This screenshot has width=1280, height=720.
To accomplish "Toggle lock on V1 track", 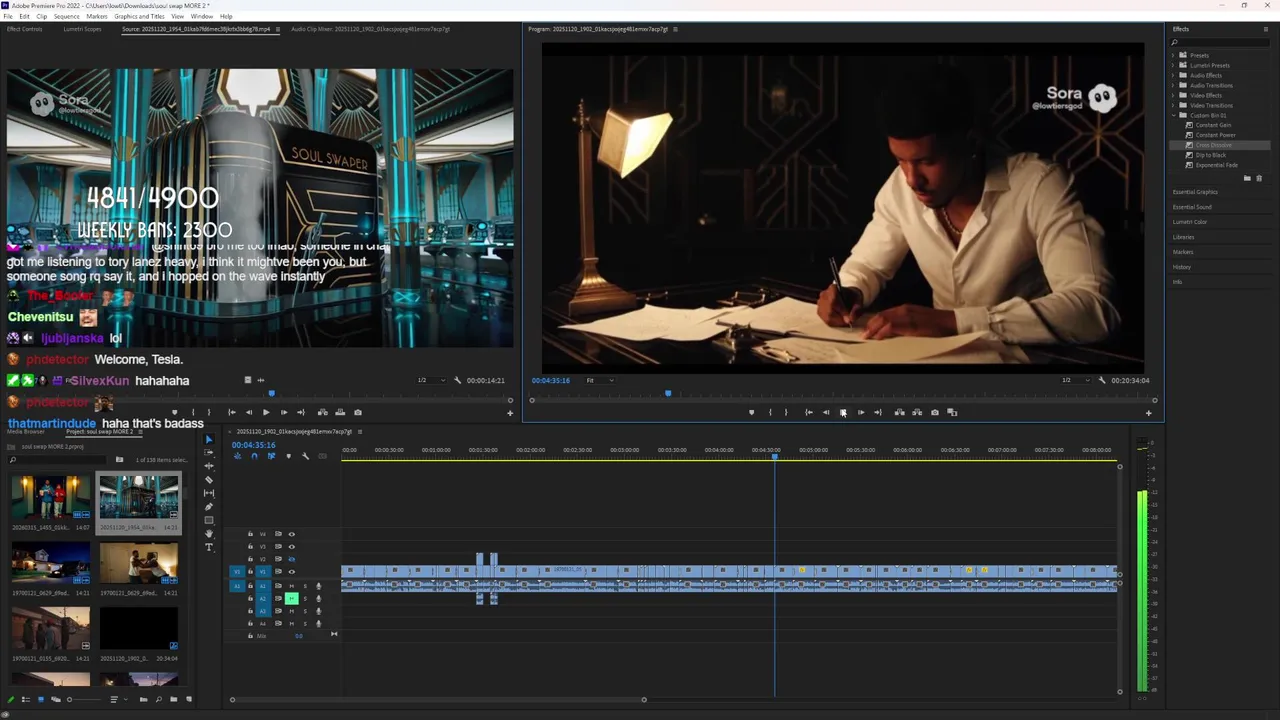I will pyautogui.click(x=250, y=571).
